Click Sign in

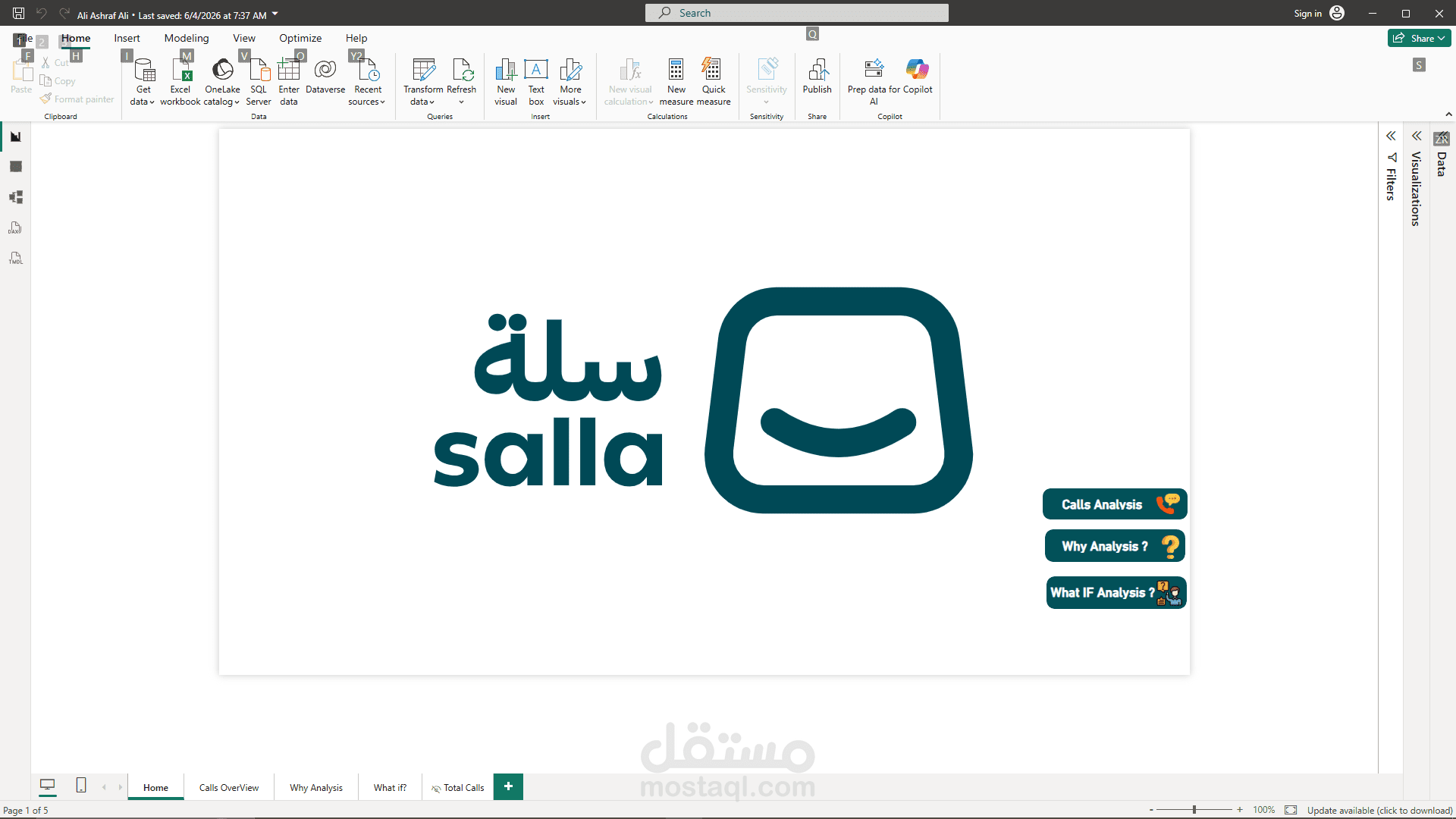click(1319, 13)
